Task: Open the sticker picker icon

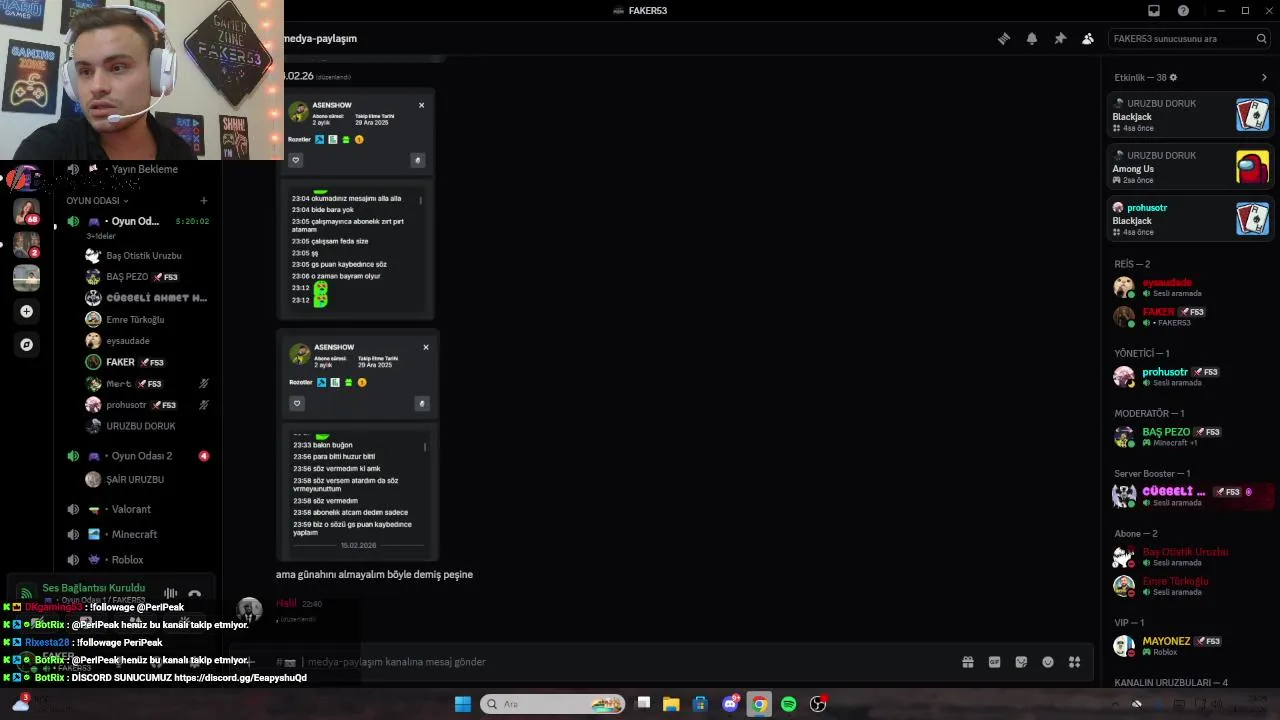Action: tap(1021, 662)
